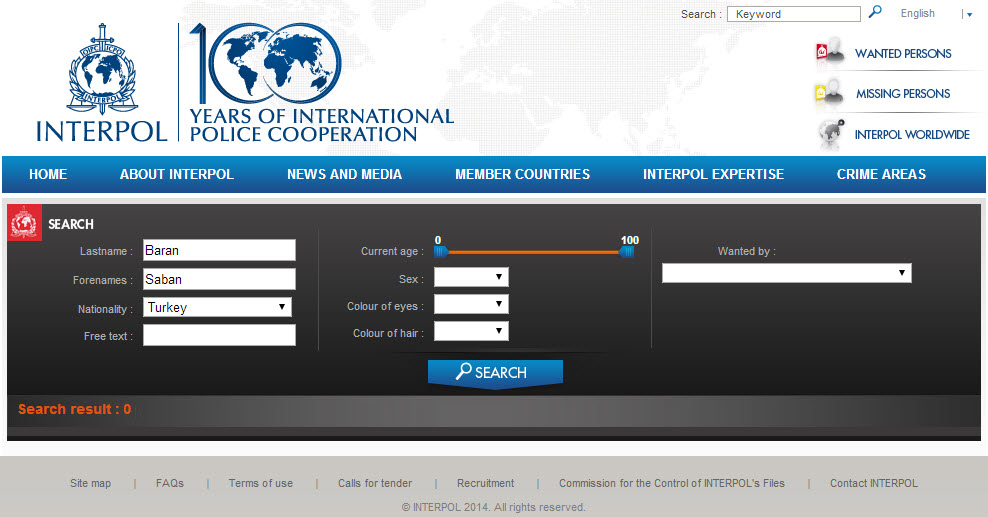This screenshot has height=517, width=988.
Task: Open the Contact INTERPOL link
Action: click(874, 483)
